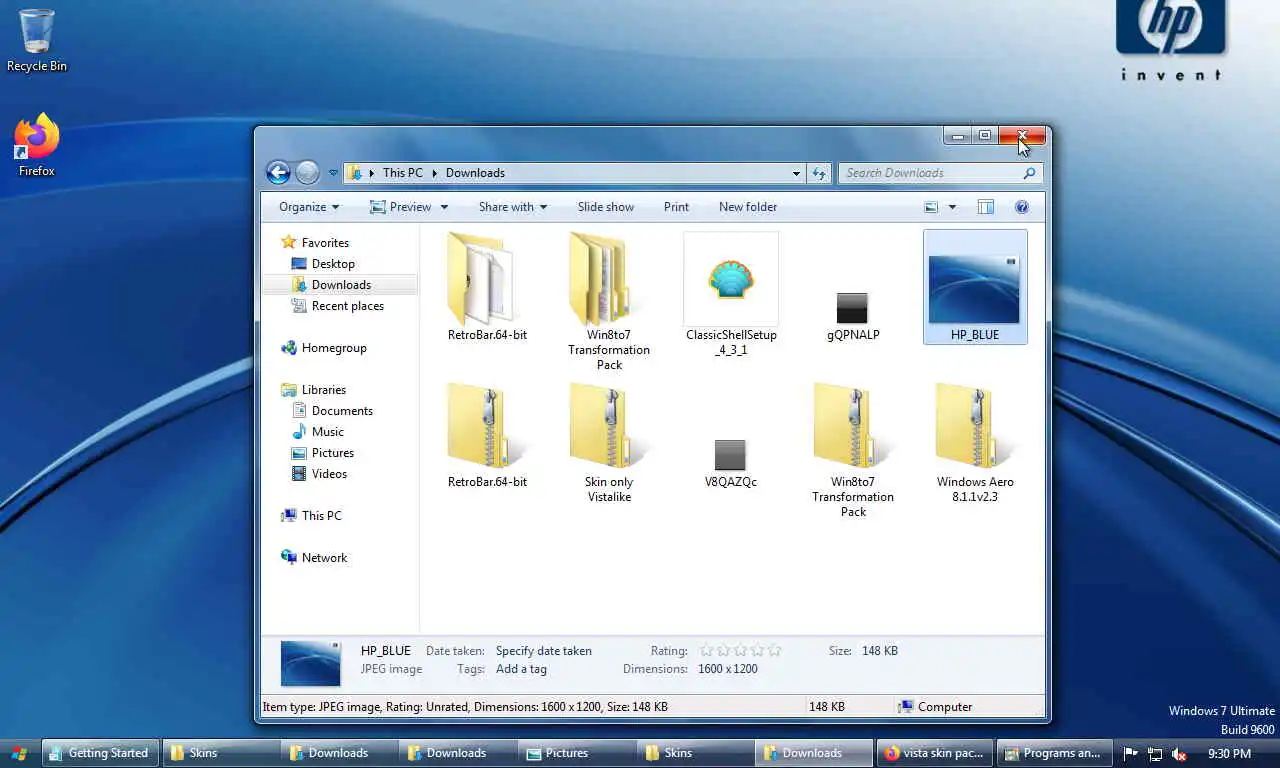1280x768 pixels.
Task: Select the HP_BLUE image thumbnail
Action: 975,288
